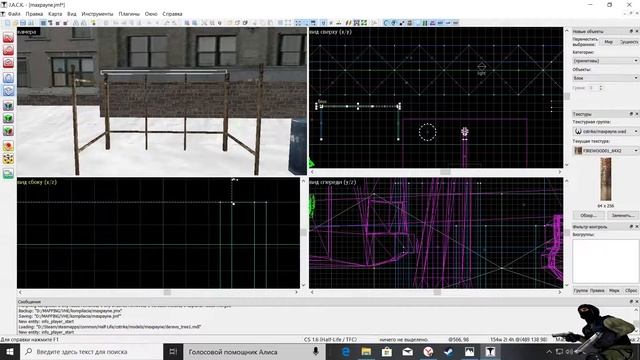Image resolution: width=640 pixels, height=360 pixels.
Task: Click the 'вид сверху (x/y)' viewport label
Action: click(x=331, y=32)
